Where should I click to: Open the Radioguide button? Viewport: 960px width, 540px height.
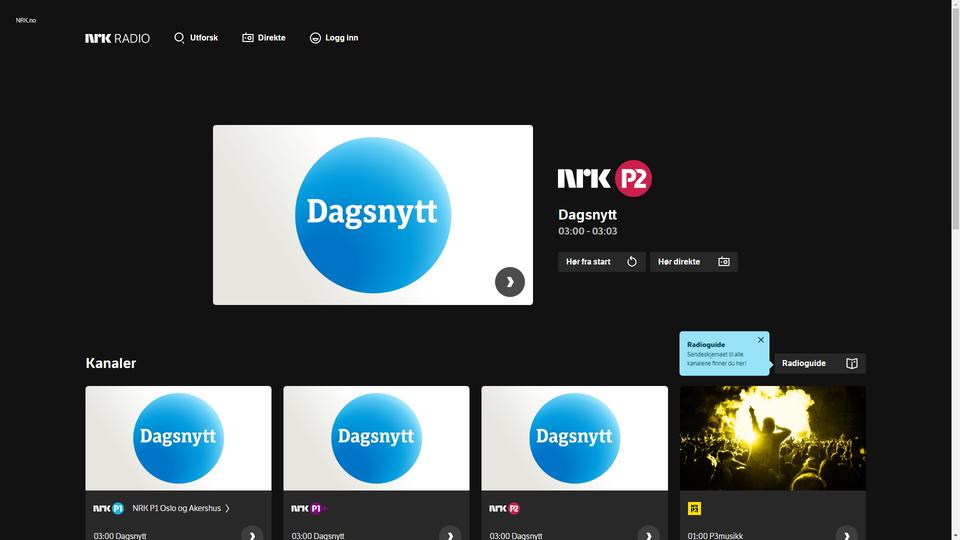click(x=820, y=363)
